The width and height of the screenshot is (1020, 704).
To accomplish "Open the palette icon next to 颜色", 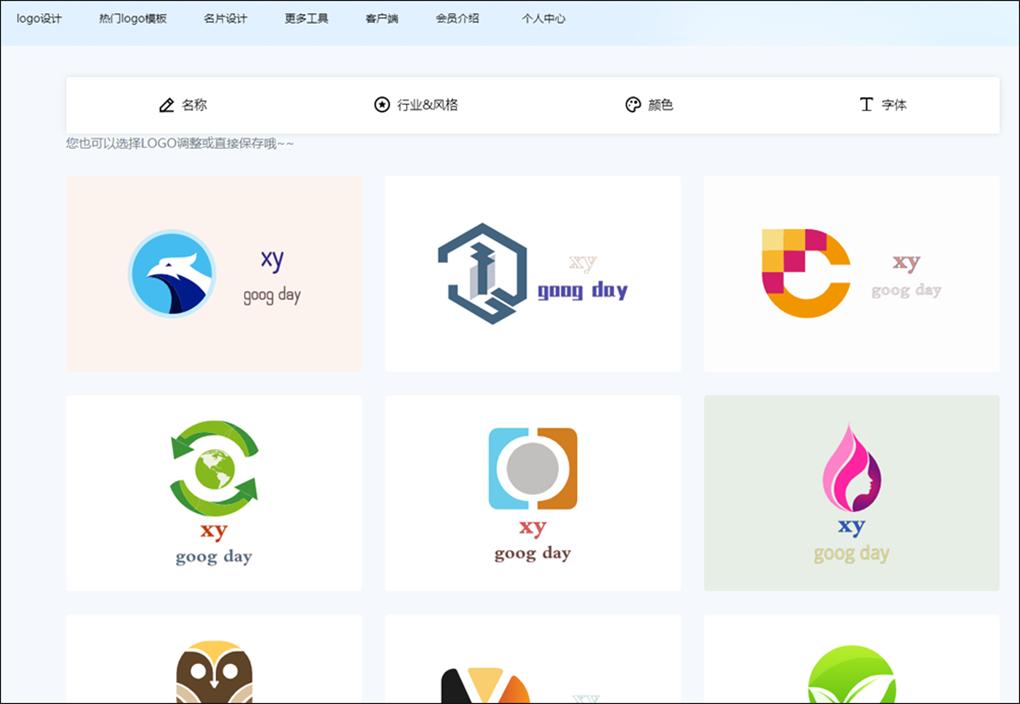I will (632, 103).
